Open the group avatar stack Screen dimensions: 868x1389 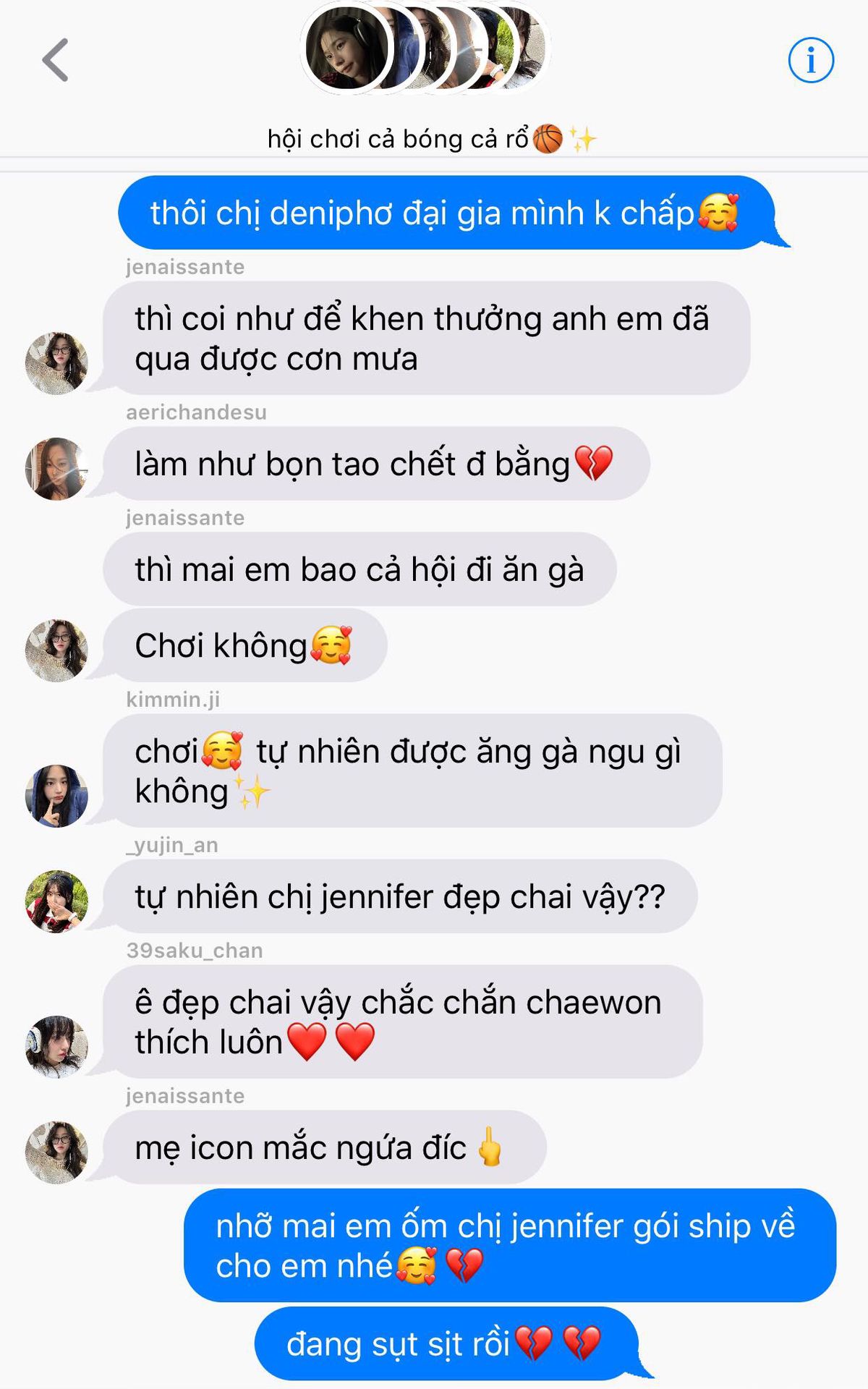point(425,48)
